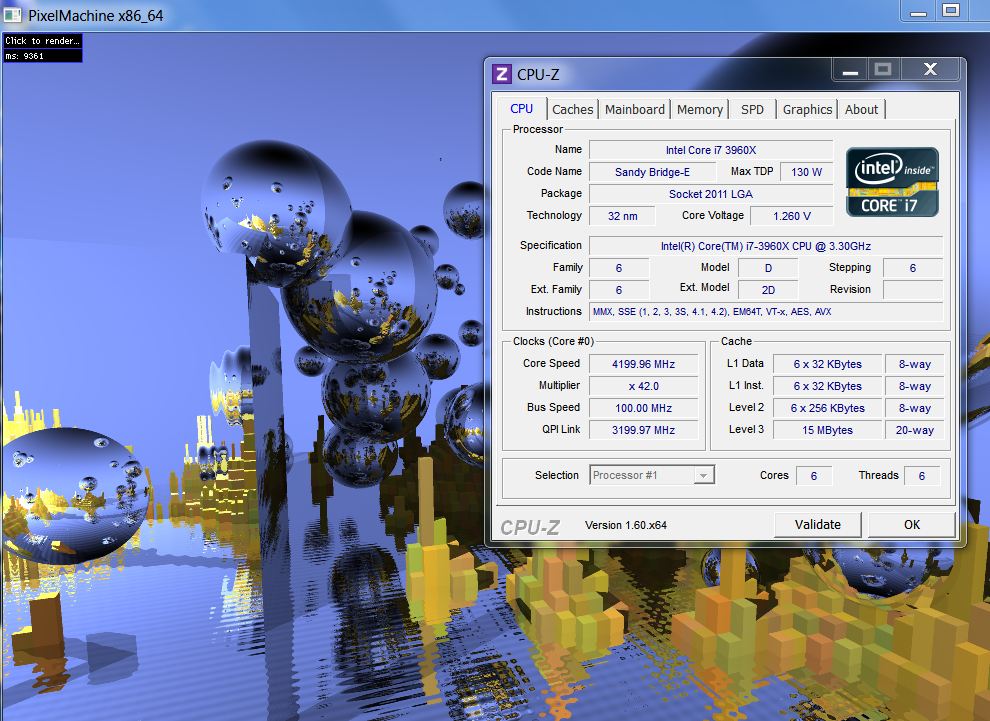Go to the SPD tab
The image size is (990, 721).
point(752,110)
